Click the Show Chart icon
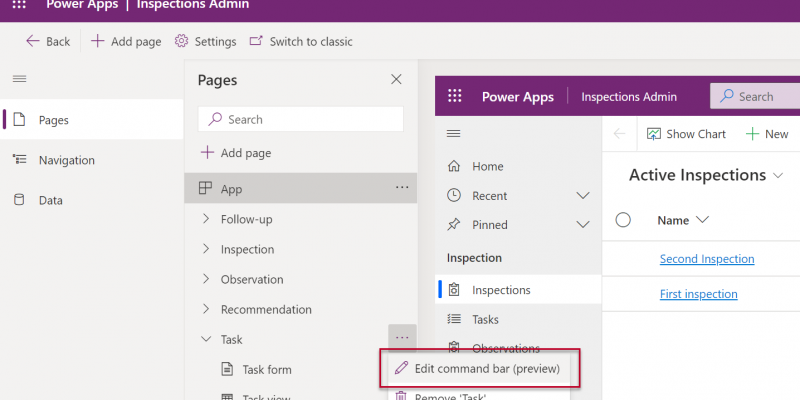 654,134
